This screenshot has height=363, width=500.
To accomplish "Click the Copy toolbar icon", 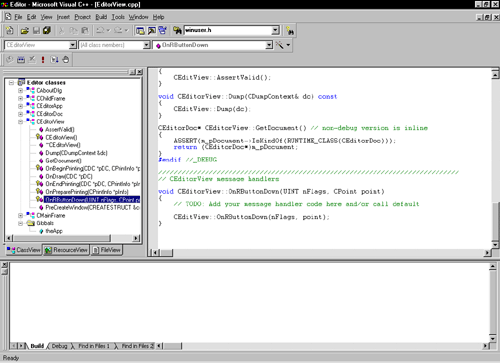I will point(73,31).
